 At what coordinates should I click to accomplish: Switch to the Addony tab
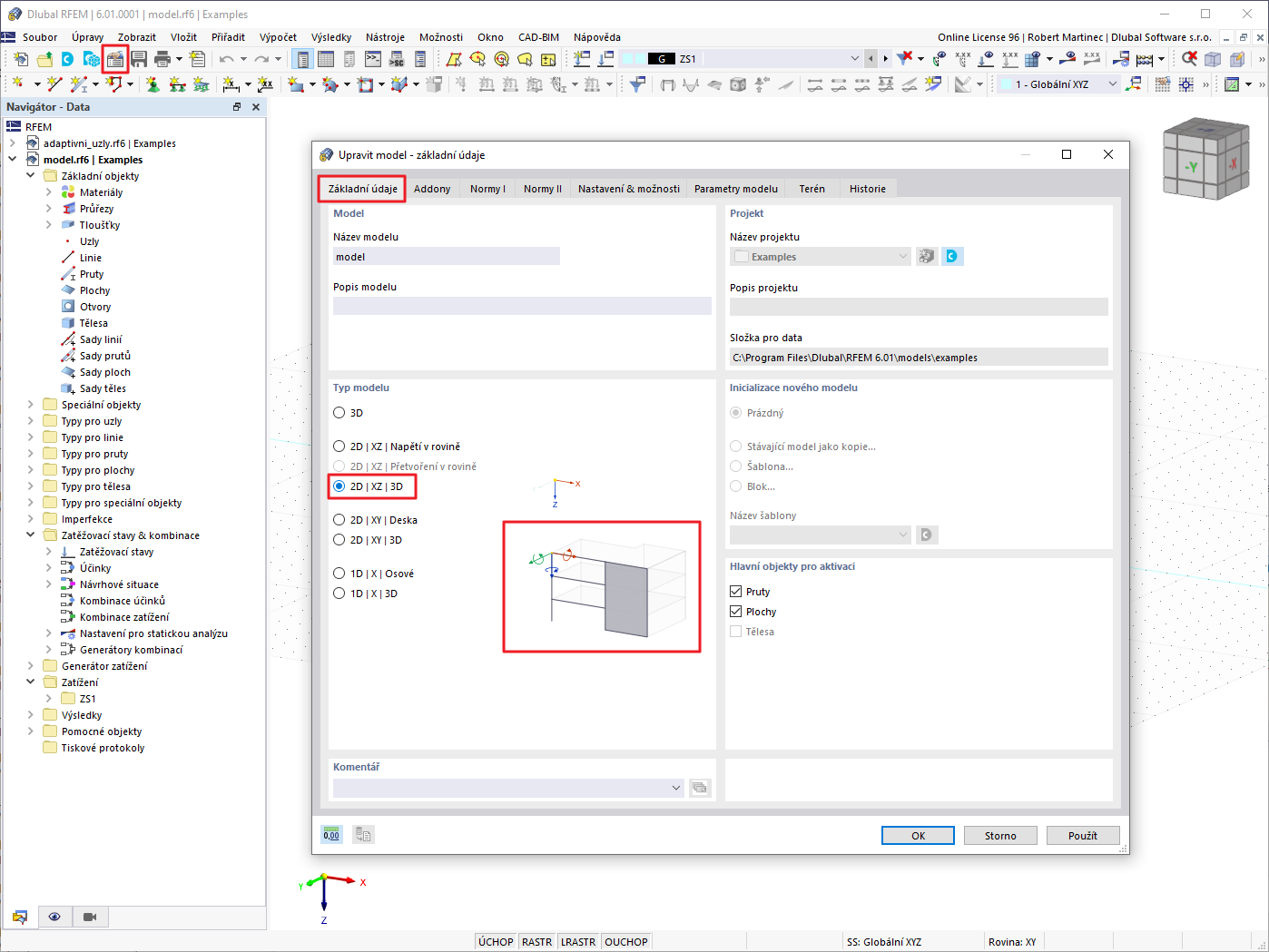click(432, 189)
